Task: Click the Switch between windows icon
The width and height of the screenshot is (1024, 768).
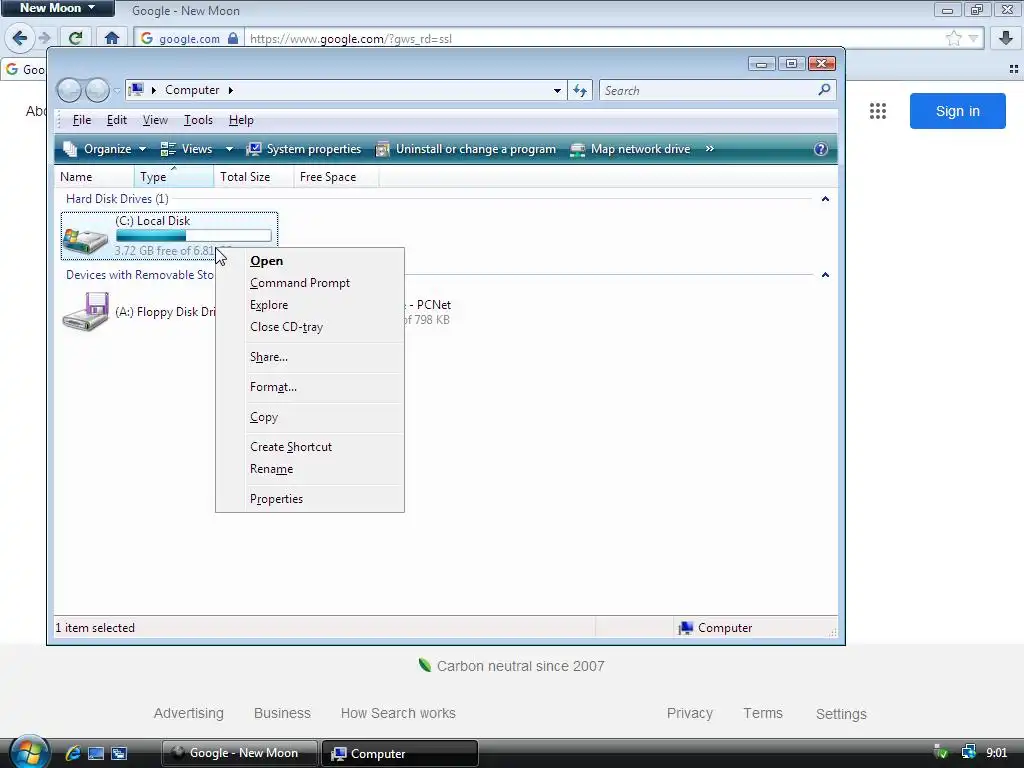Action: click(119, 753)
